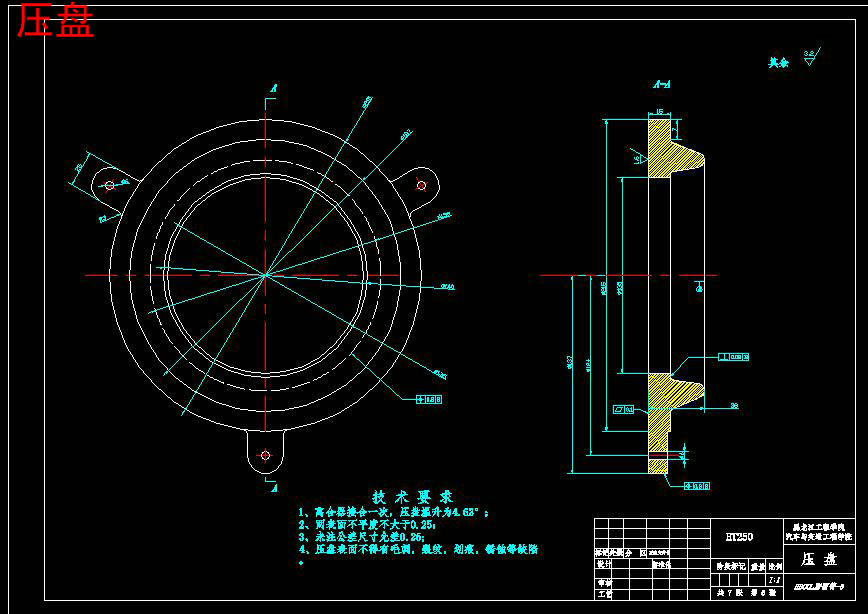Click the perpendicularity tolerance frame near the lower section
Screen dimensions: 868x614
(734, 357)
